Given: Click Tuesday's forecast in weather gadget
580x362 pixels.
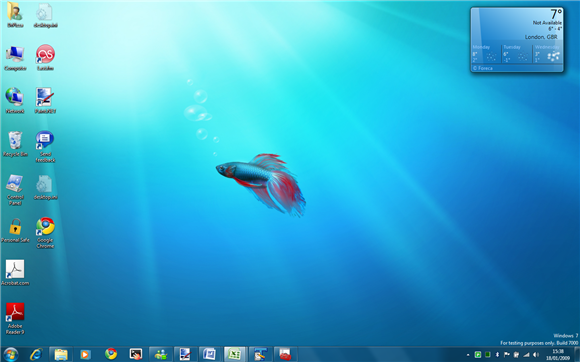Looking at the screenshot, I should coord(516,54).
